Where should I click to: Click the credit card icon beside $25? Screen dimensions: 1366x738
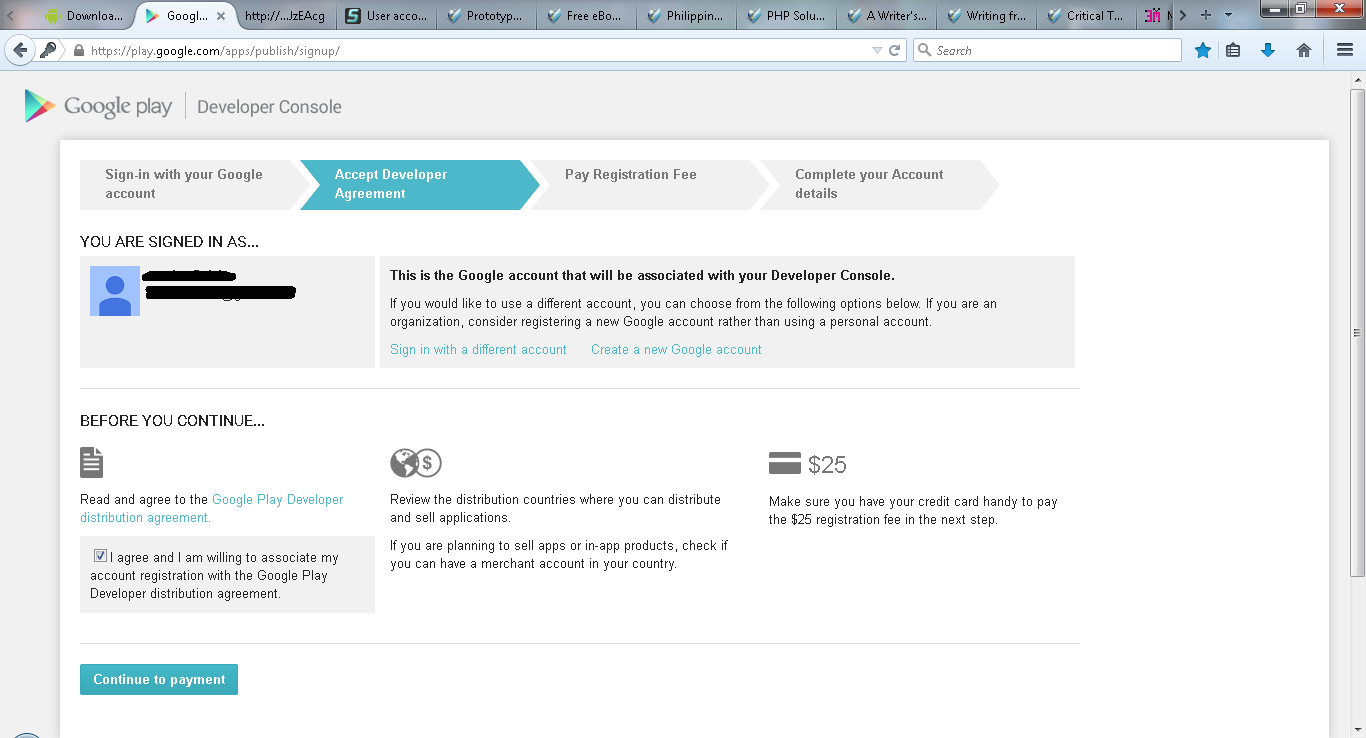tap(785, 463)
